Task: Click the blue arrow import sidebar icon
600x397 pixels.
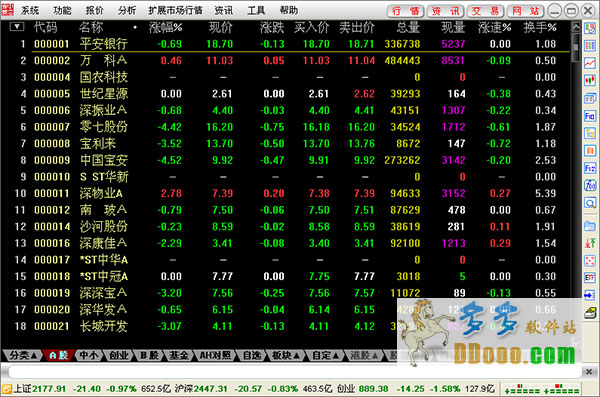Action: pos(590,295)
